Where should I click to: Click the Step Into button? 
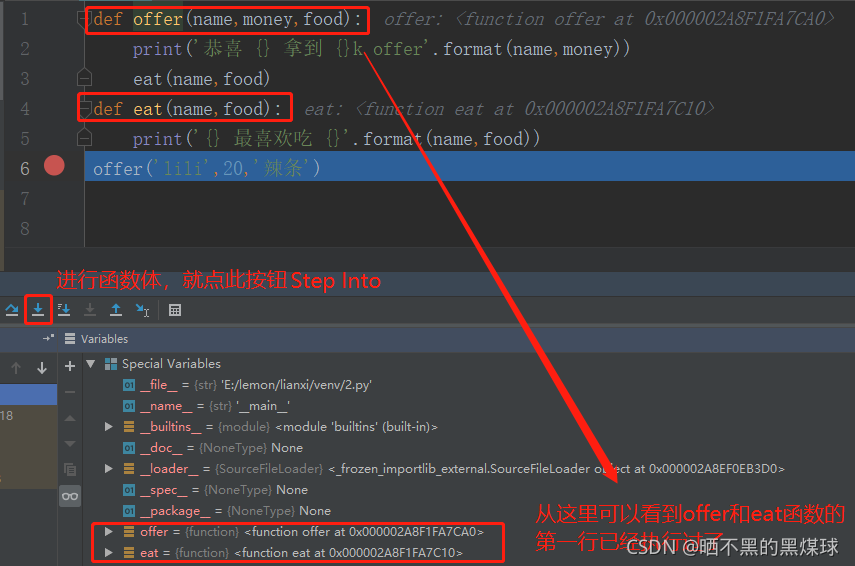click(37, 310)
